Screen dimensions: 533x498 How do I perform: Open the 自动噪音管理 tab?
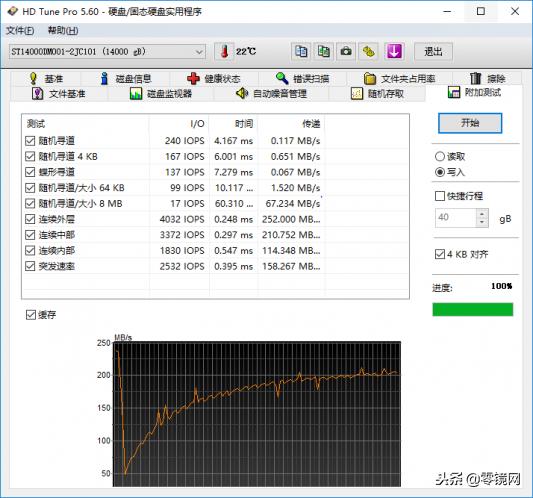click(271, 93)
